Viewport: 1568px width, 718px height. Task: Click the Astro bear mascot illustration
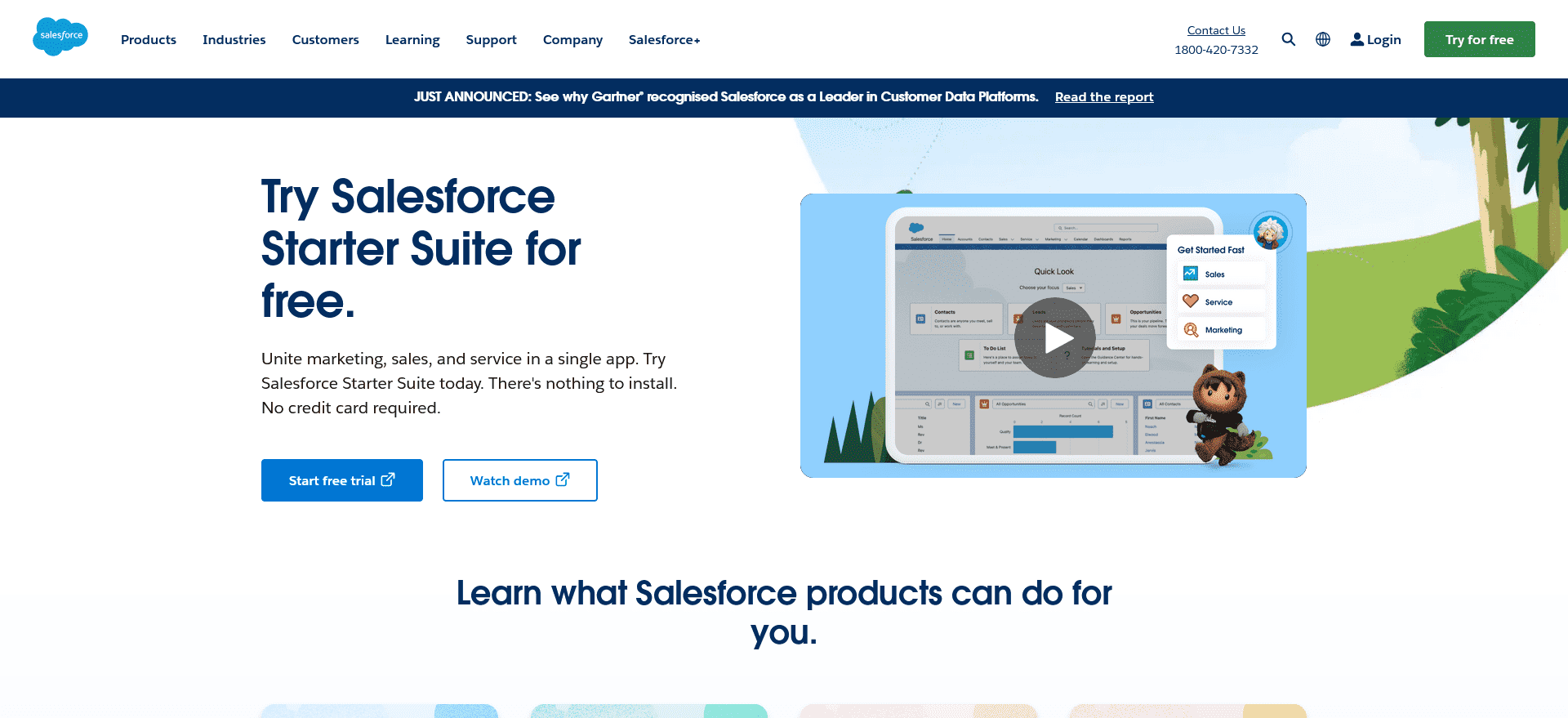[x=1223, y=414]
